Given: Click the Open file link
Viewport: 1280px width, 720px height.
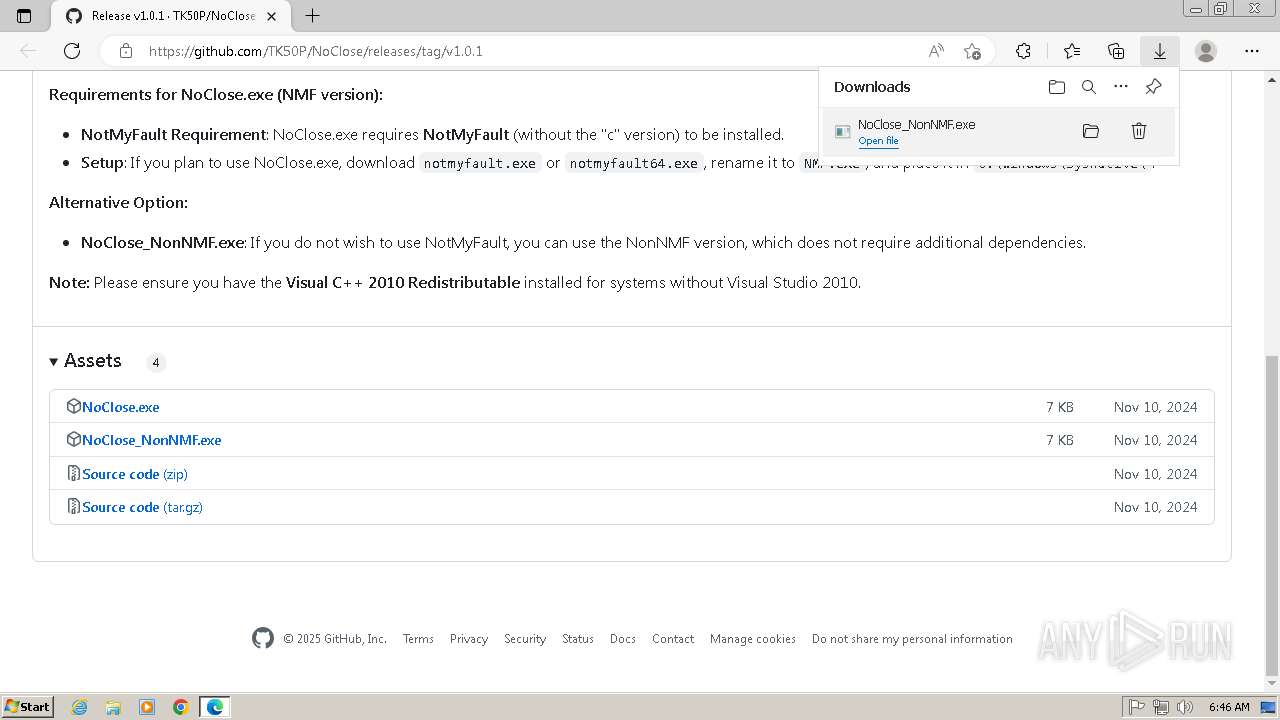Looking at the screenshot, I should pos(878,141).
